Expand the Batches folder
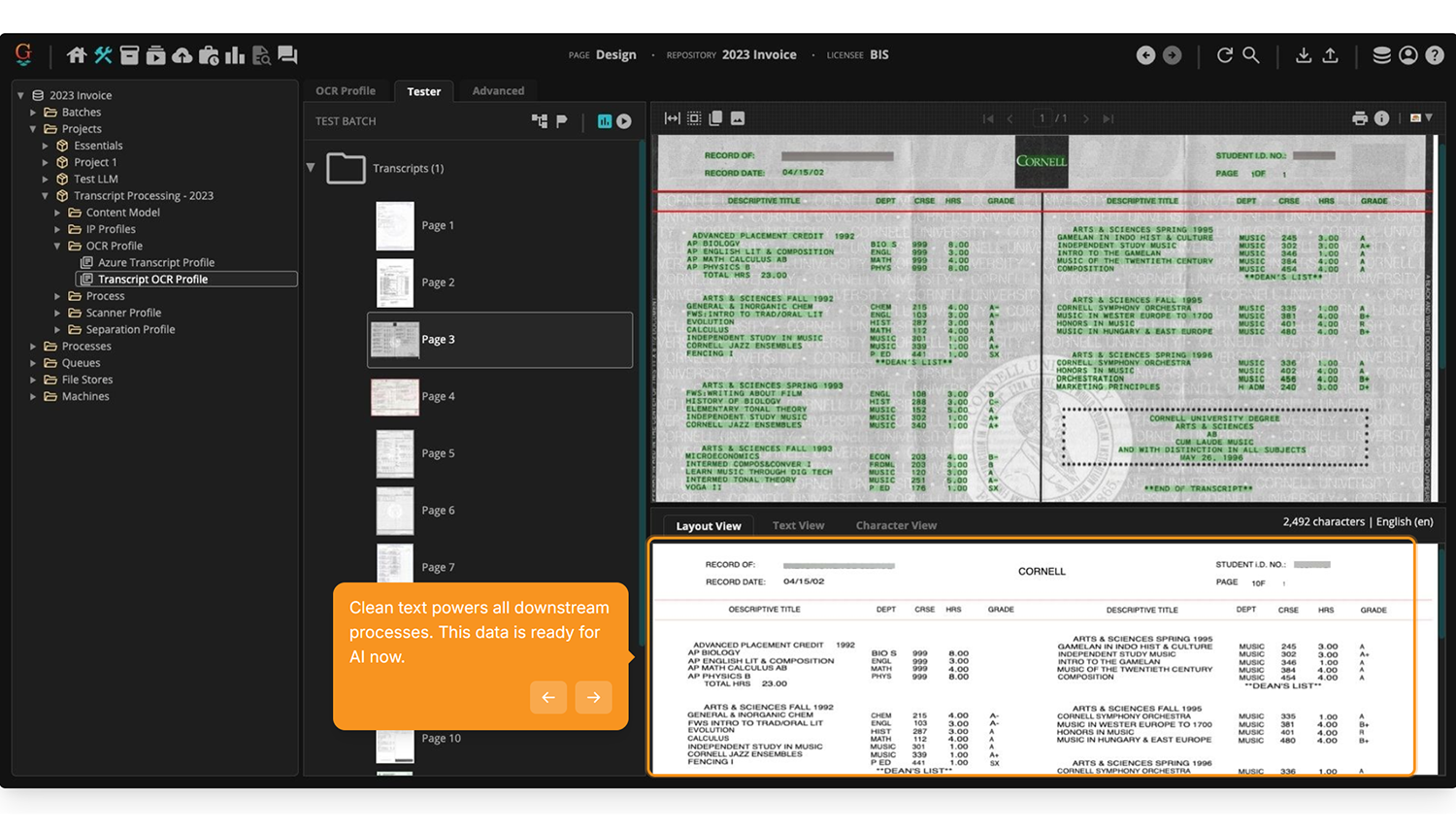The height and width of the screenshot is (831, 1456). pos(33,113)
